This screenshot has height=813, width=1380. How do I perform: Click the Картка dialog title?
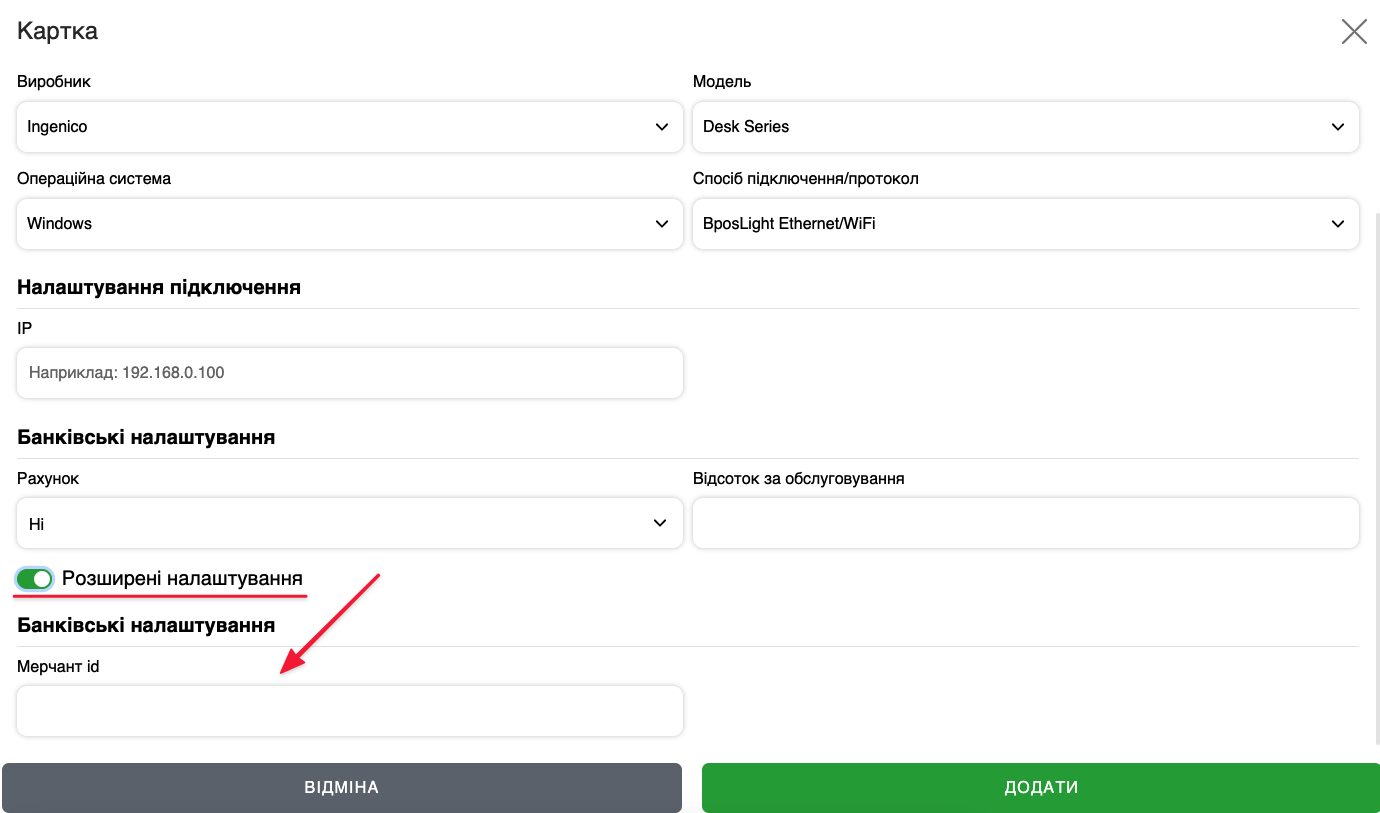click(57, 31)
